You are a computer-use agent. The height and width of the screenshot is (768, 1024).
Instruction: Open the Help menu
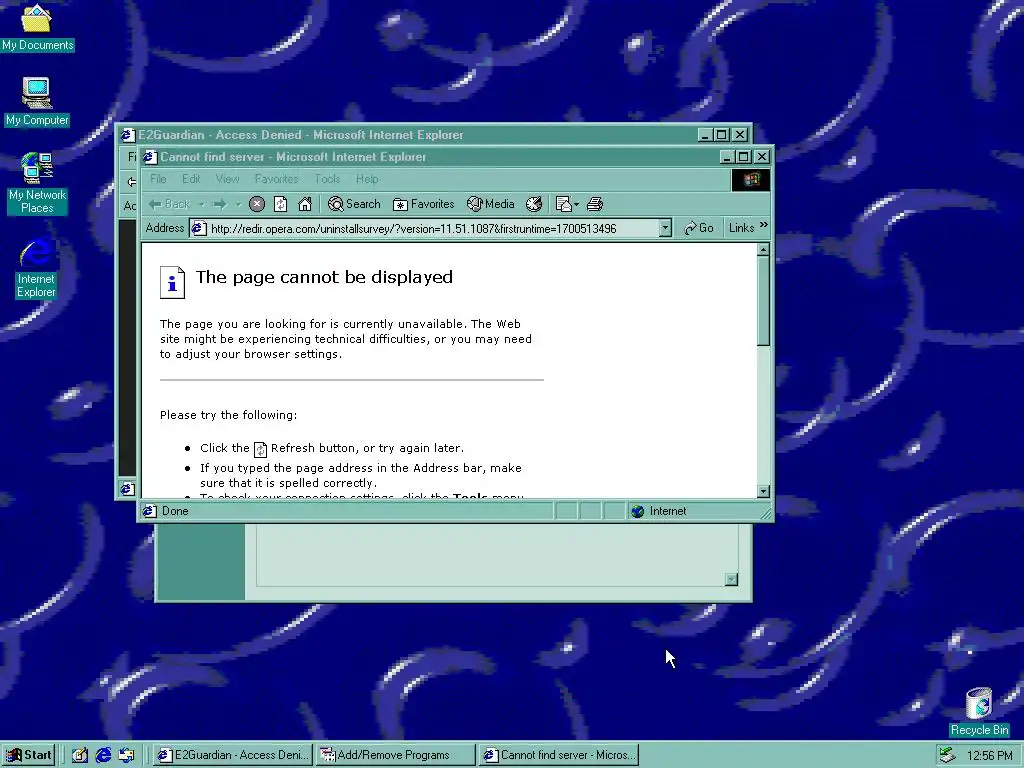pyautogui.click(x=367, y=179)
